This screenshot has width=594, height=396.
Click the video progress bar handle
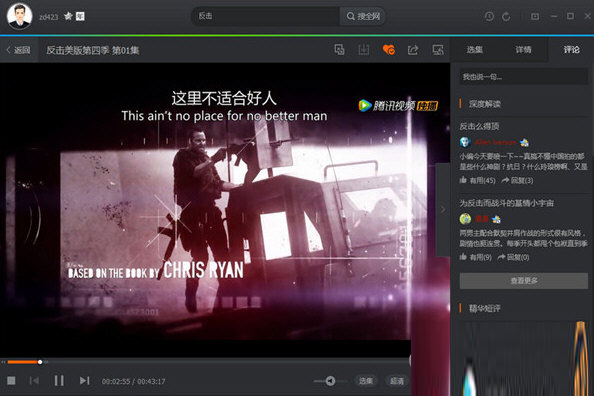click(x=40, y=362)
